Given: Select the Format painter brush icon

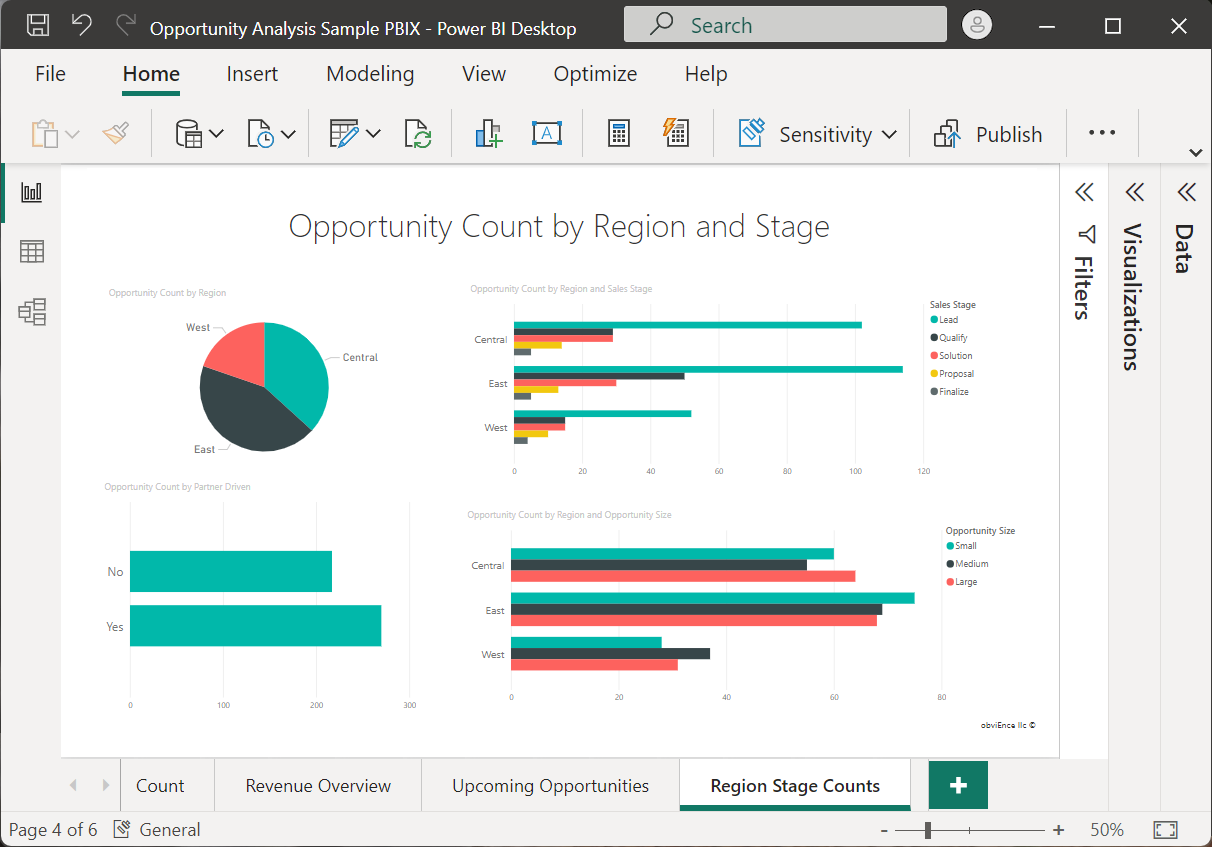Looking at the screenshot, I should pyautogui.click(x=116, y=134).
